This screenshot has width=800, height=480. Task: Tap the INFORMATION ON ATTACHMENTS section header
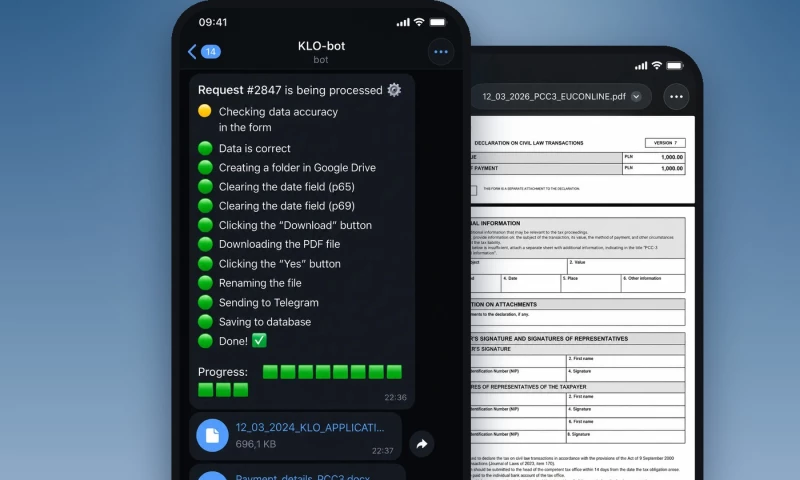(x=578, y=304)
